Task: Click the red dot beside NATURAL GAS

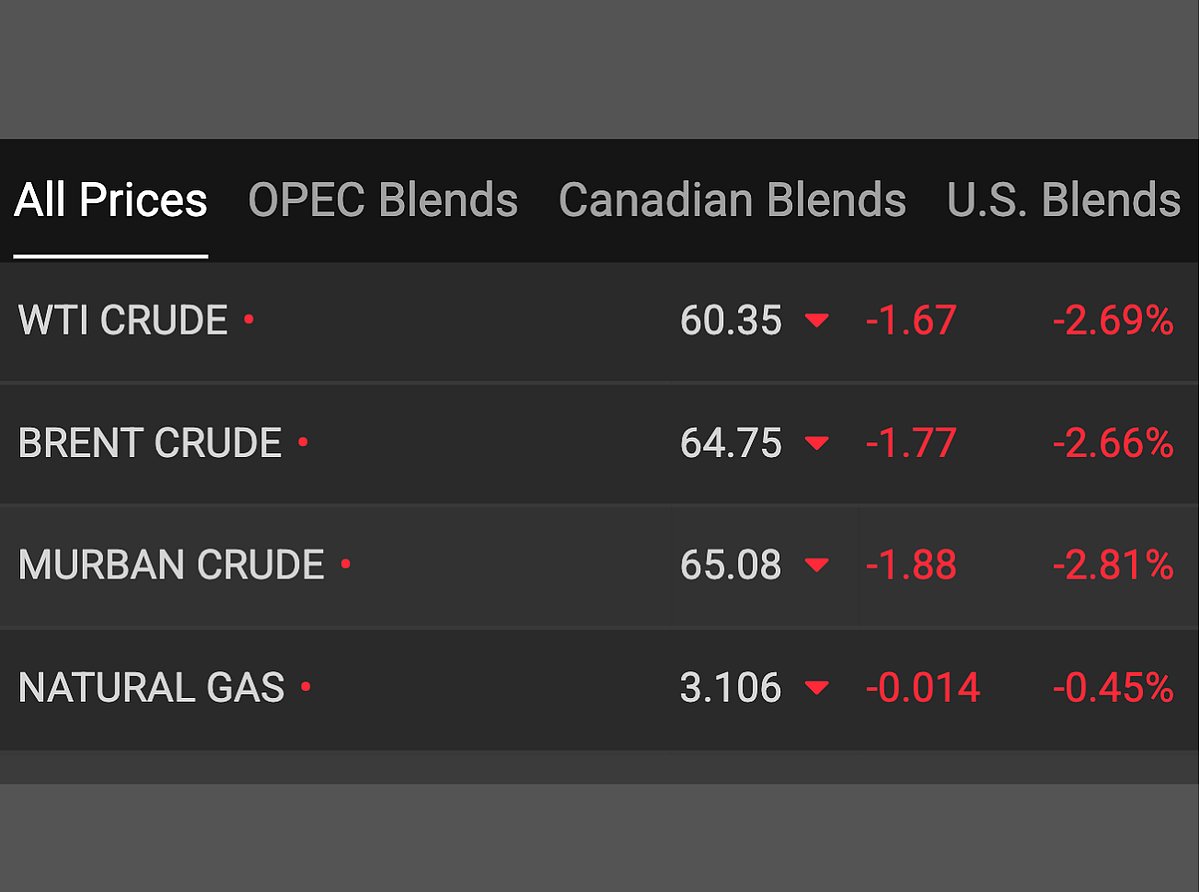Action: [x=306, y=687]
